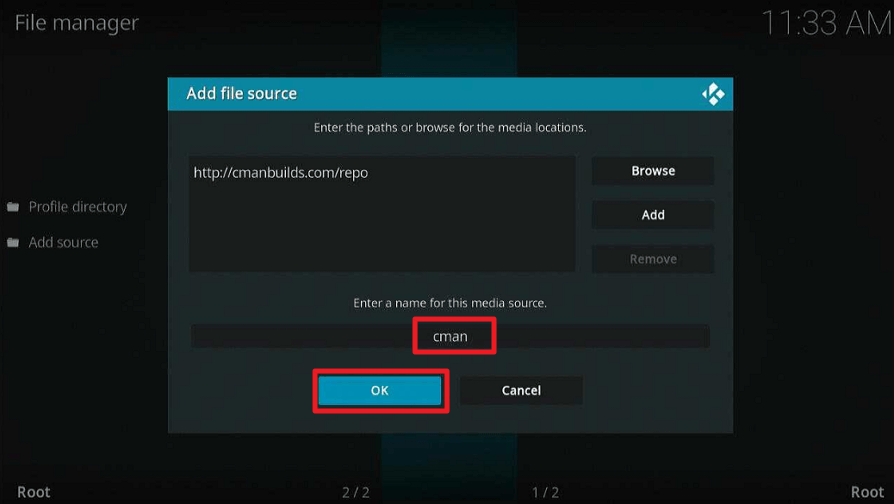Click the Remove path button
The width and height of the screenshot is (894, 504).
click(653, 259)
